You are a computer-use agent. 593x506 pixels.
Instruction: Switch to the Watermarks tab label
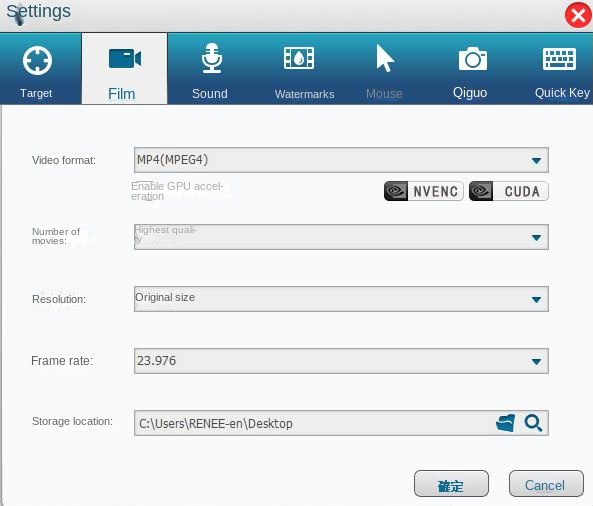point(304,94)
